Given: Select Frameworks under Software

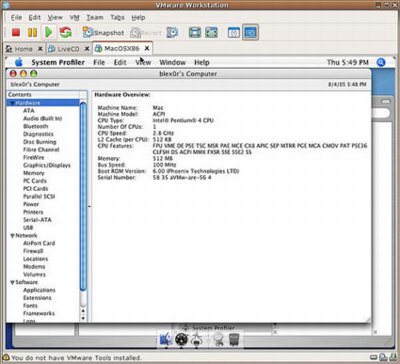Looking at the screenshot, I should pyautogui.click(x=39, y=313).
